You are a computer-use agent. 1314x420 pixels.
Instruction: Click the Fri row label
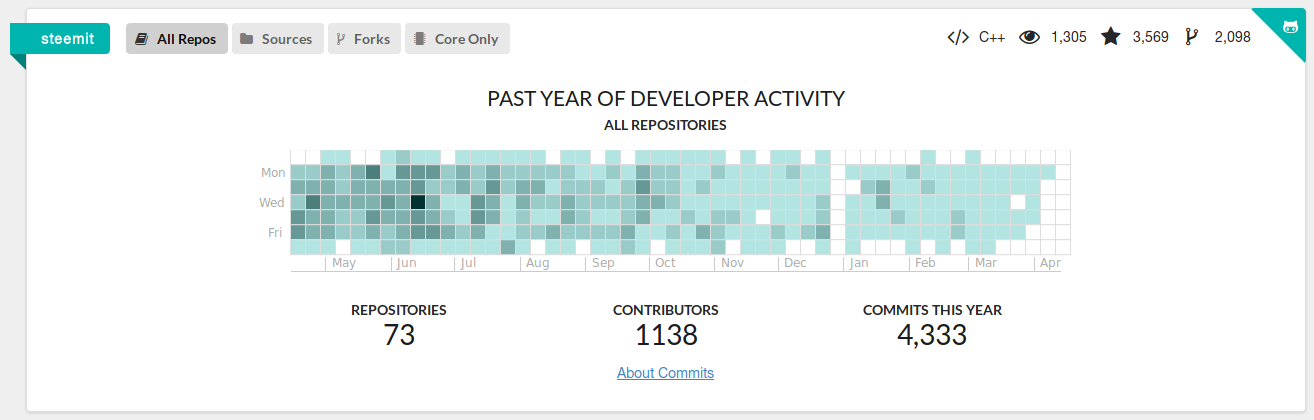click(275, 232)
